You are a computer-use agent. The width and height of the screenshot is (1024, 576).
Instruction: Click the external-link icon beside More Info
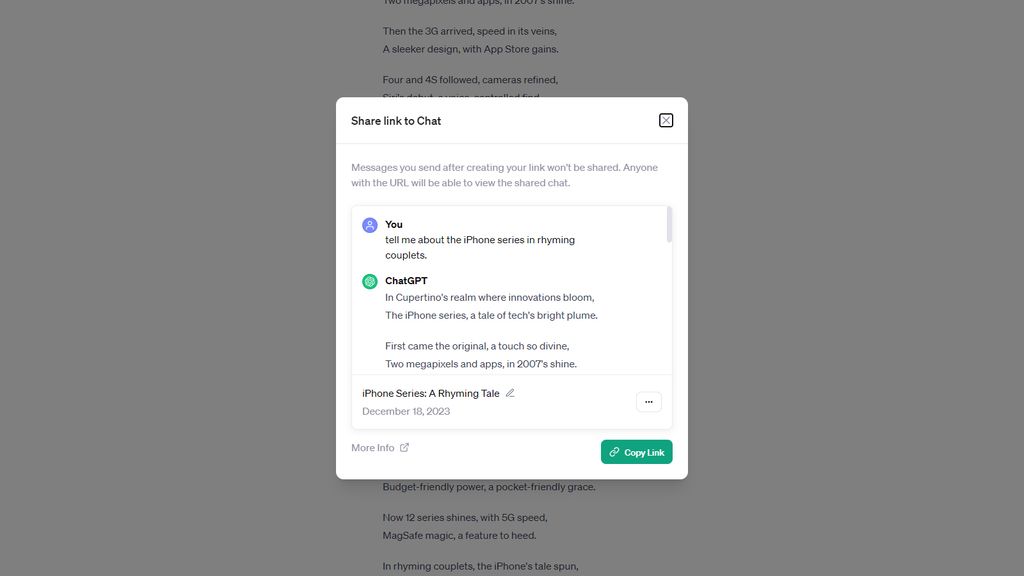[404, 447]
